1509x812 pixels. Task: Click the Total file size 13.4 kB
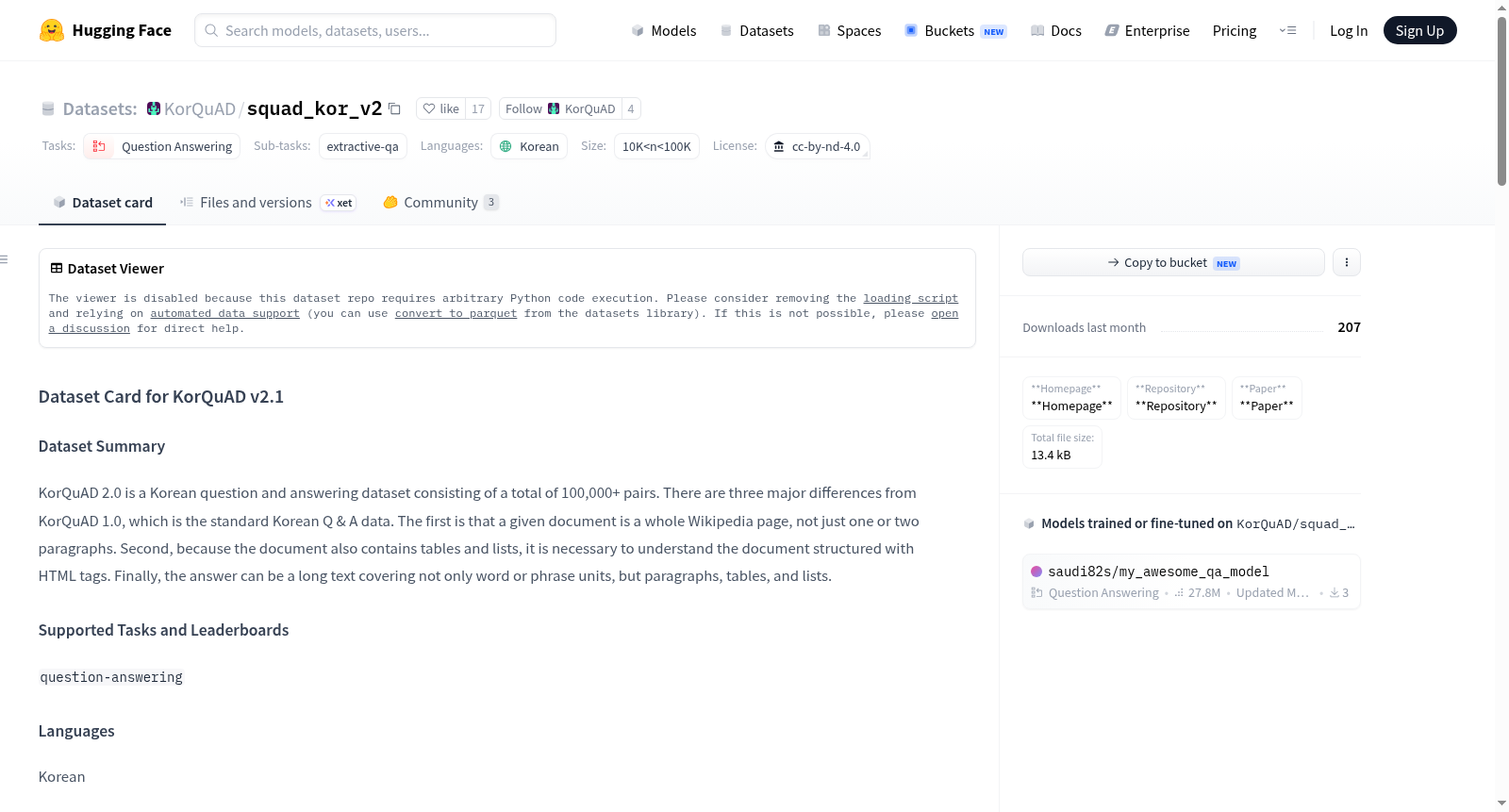(1062, 447)
